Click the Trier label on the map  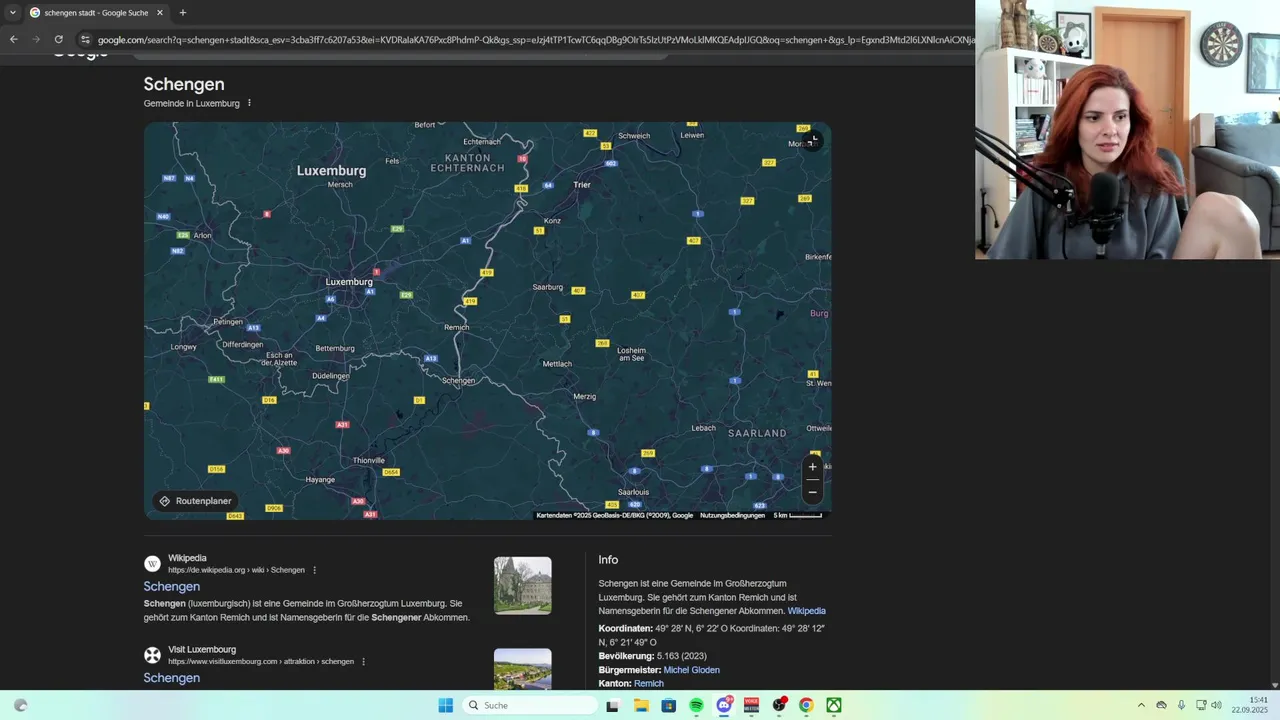click(582, 184)
